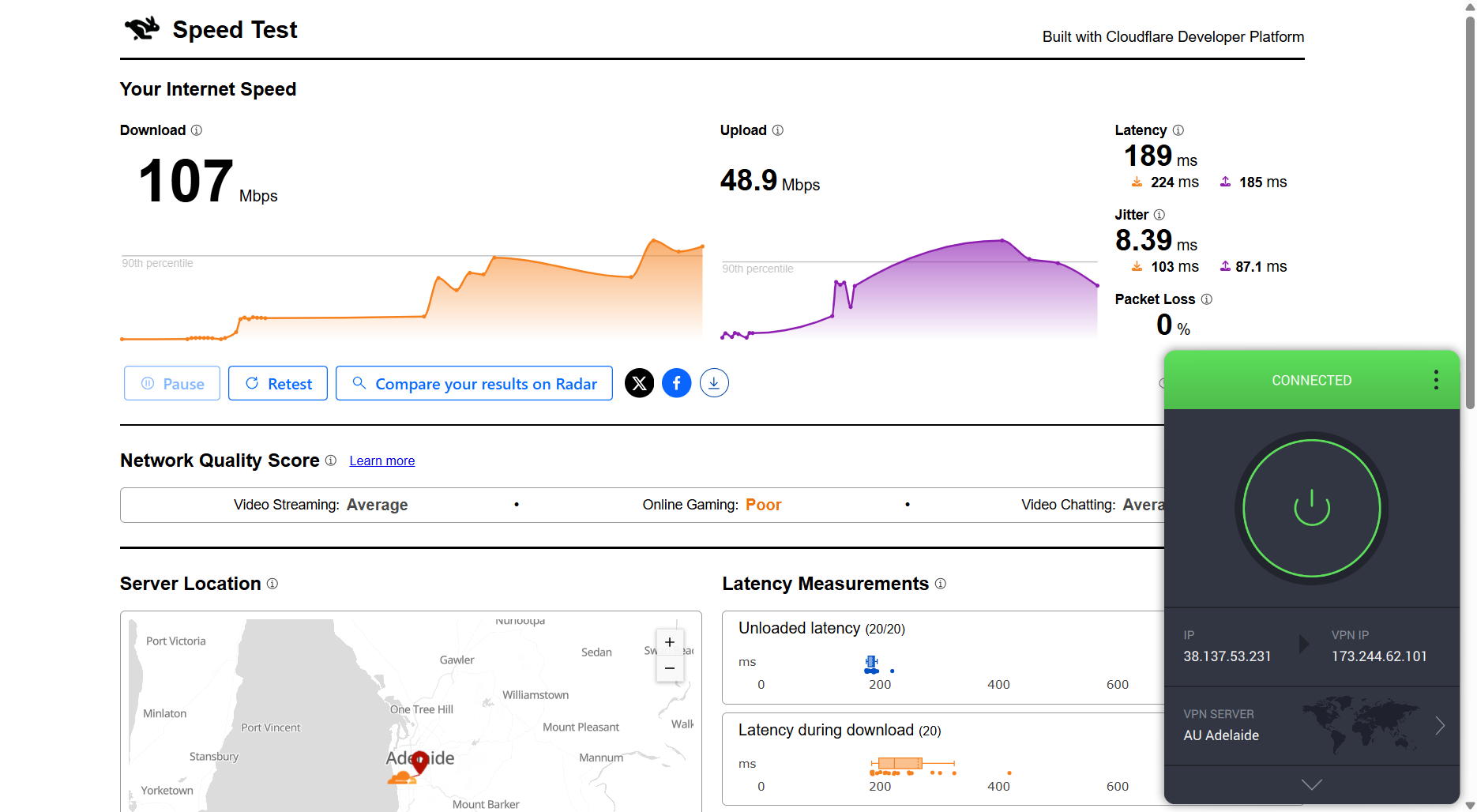Click the Network Quality Score info icon

(x=331, y=461)
